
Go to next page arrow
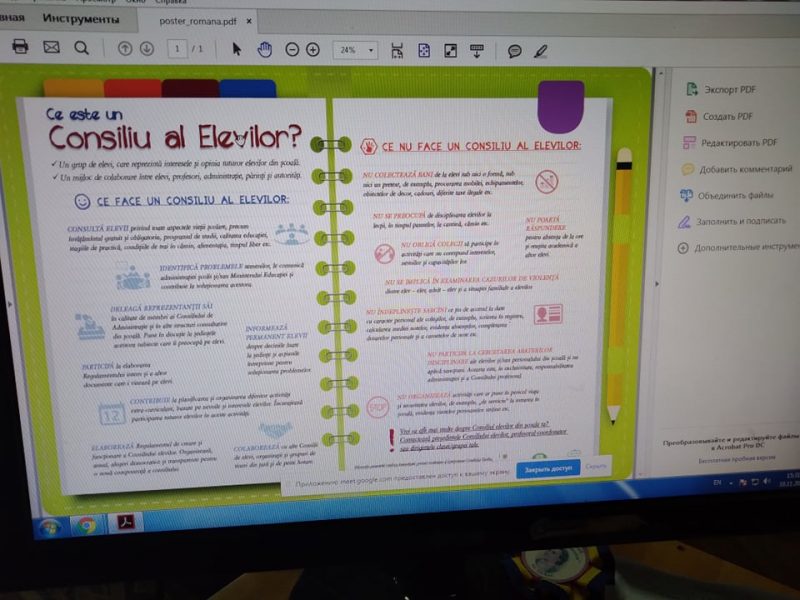coord(147,49)
